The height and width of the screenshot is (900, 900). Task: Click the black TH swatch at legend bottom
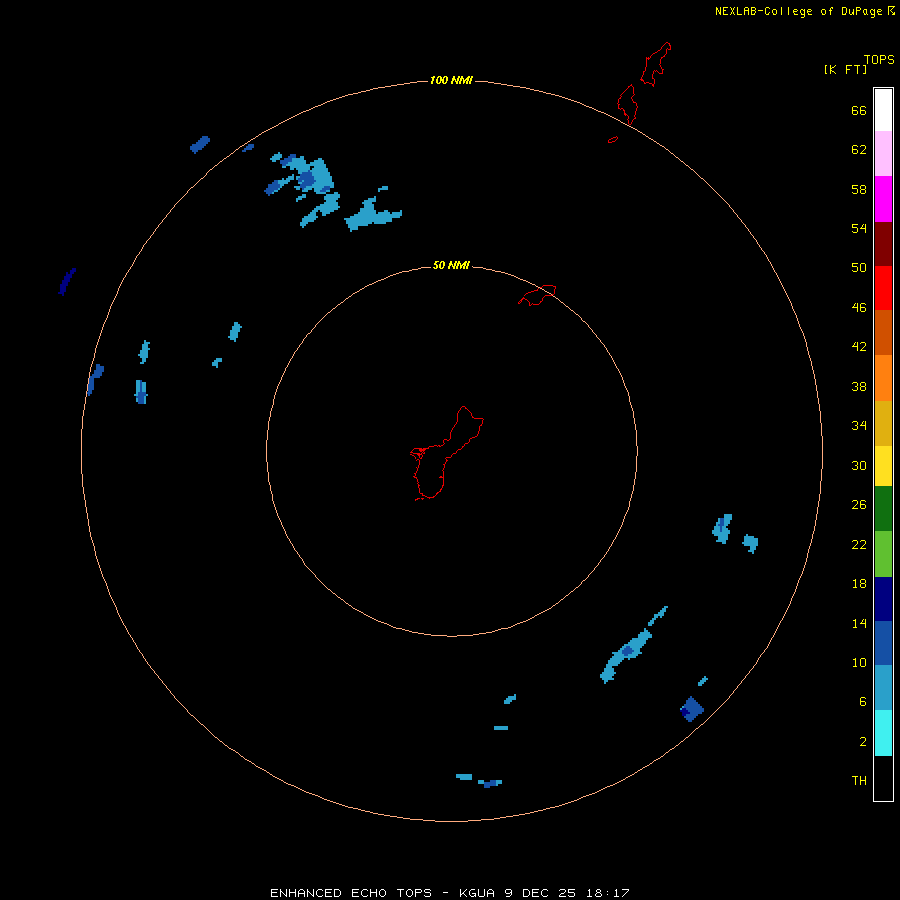point(883,778)
